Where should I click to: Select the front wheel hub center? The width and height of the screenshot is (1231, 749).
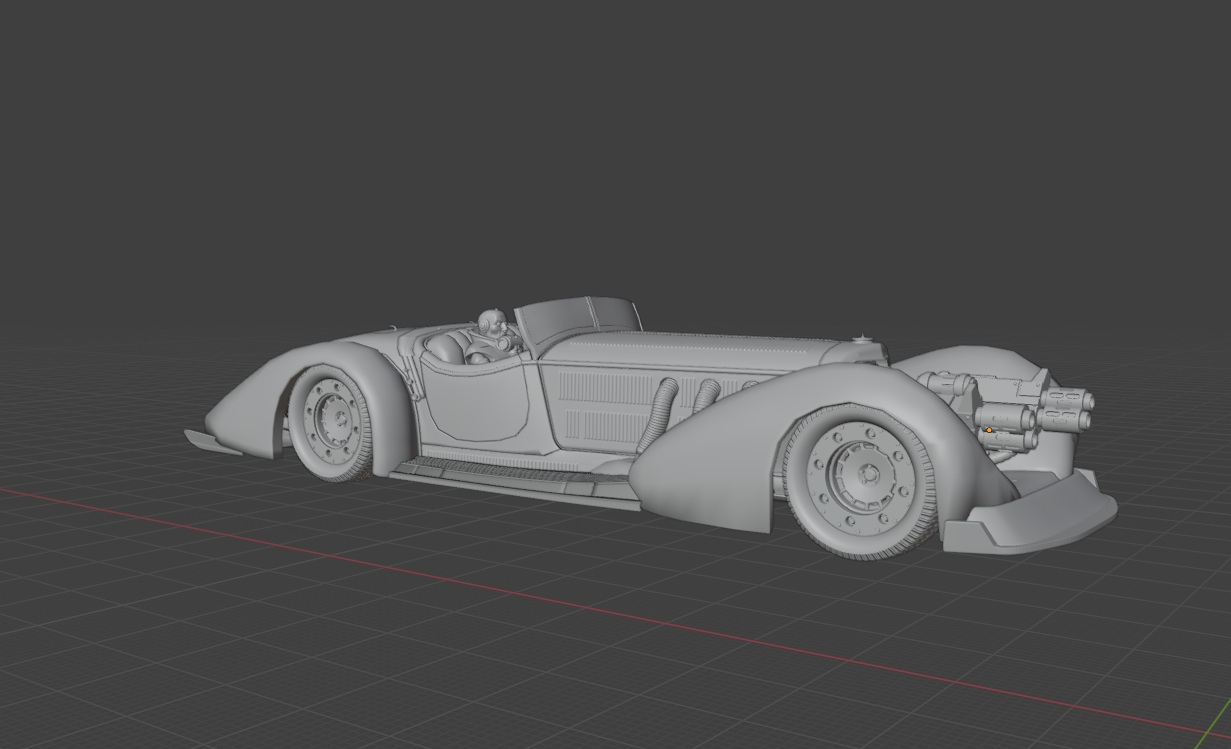866,474
